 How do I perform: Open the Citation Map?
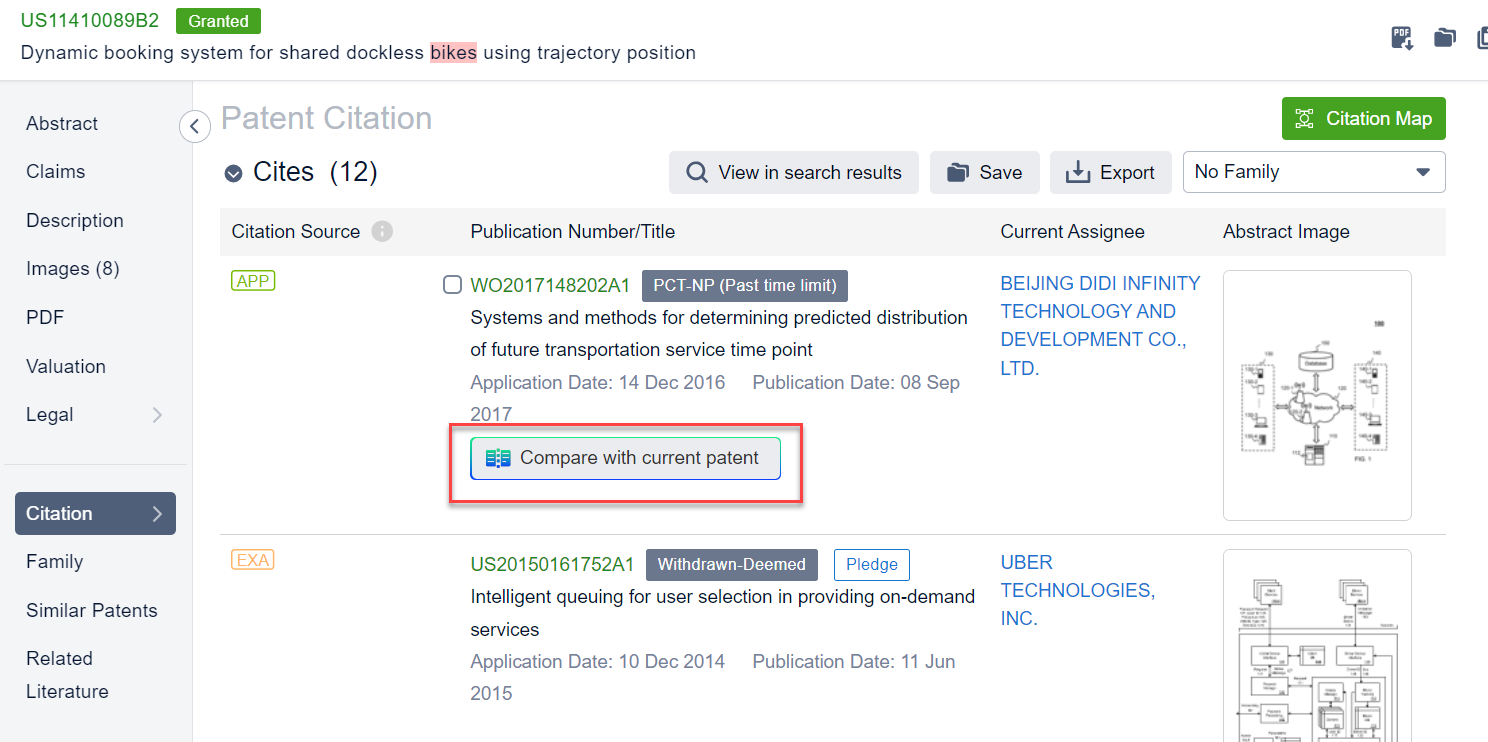1363,118
